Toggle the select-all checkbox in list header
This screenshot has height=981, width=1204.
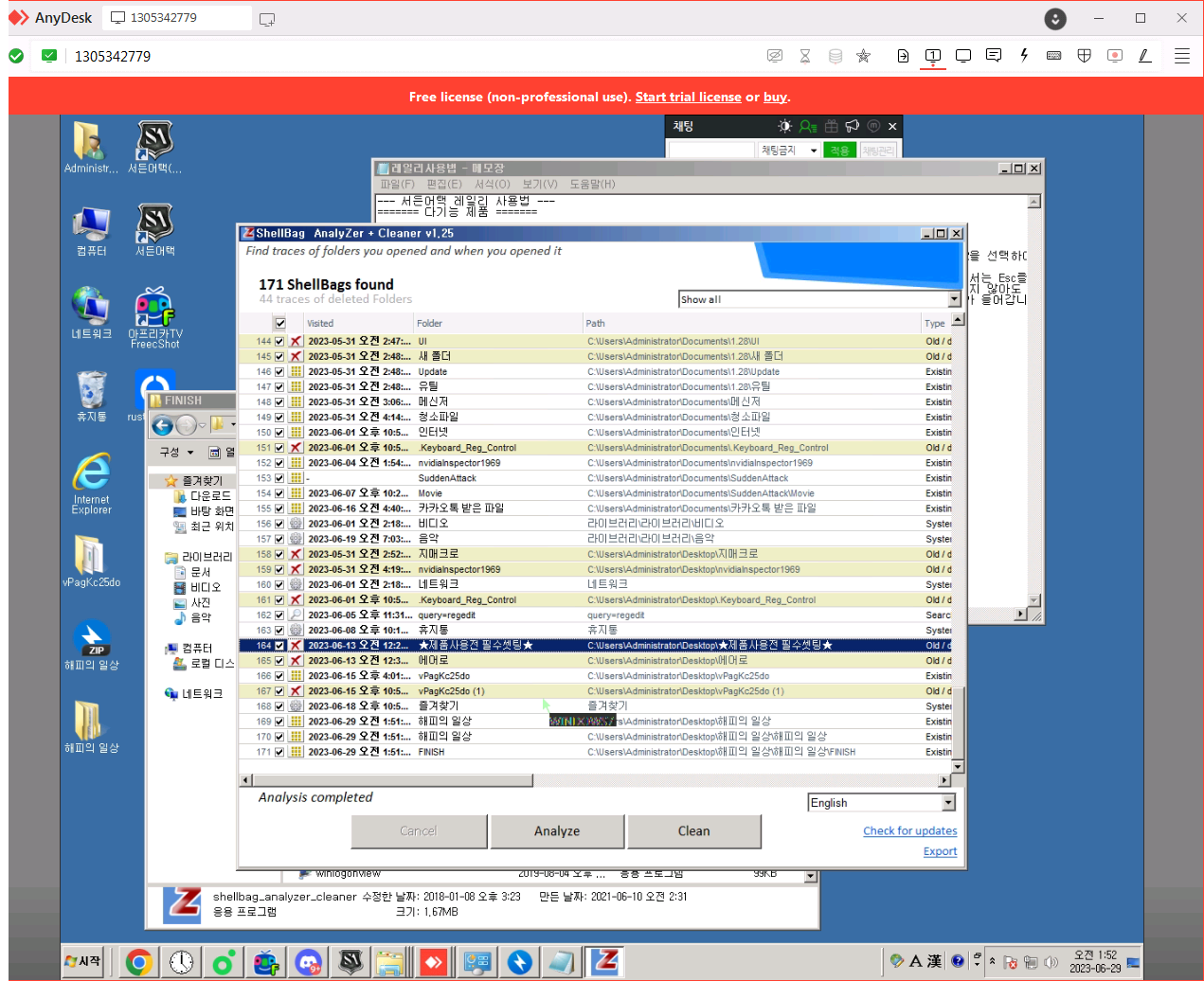coord(280,323)
